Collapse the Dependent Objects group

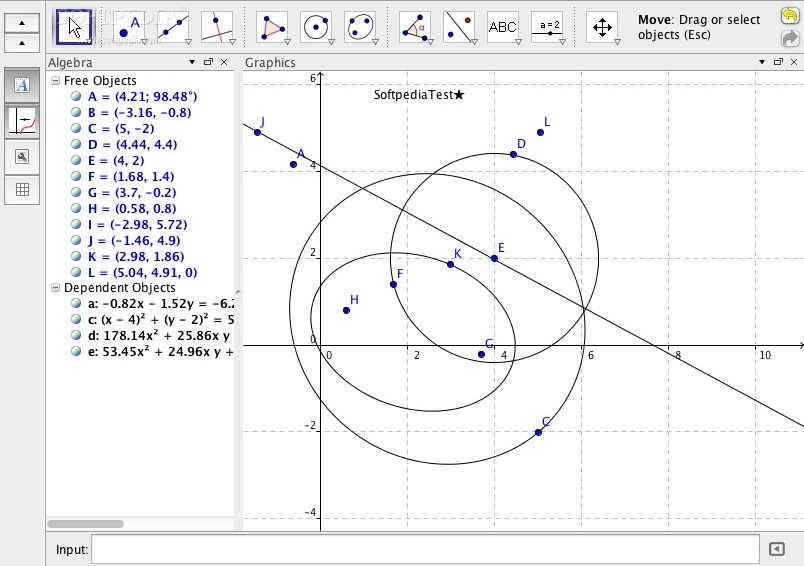56,288
